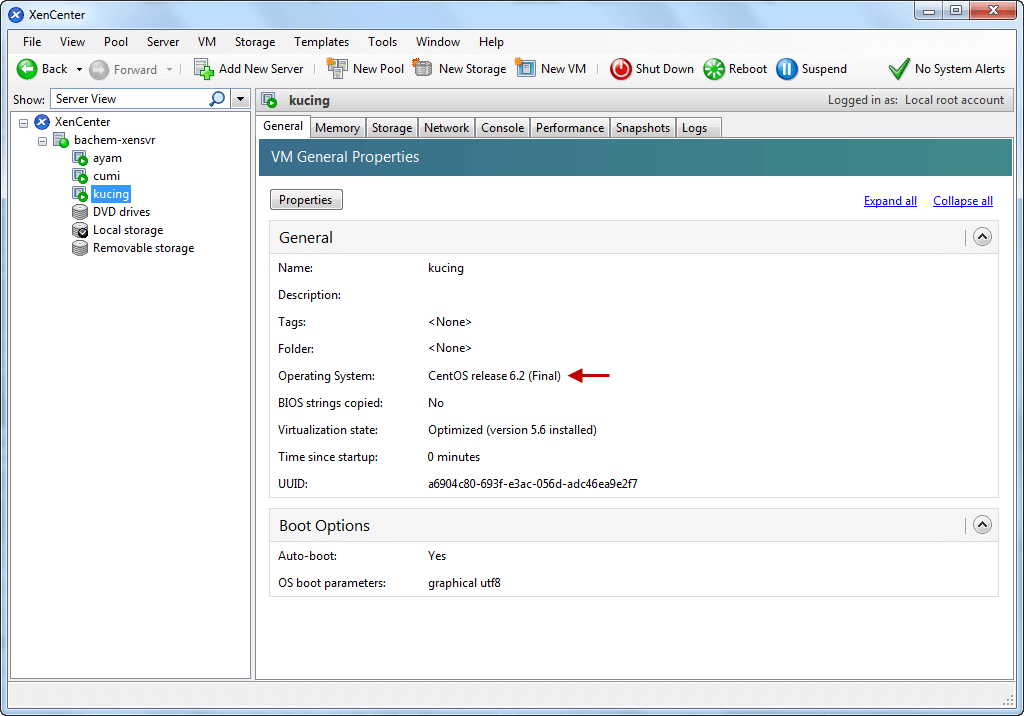The height and width of the screenshot is (716, 1024).
Task: Click the Removable storage icon
Action: pyautogui.click(x=80, y=248)
